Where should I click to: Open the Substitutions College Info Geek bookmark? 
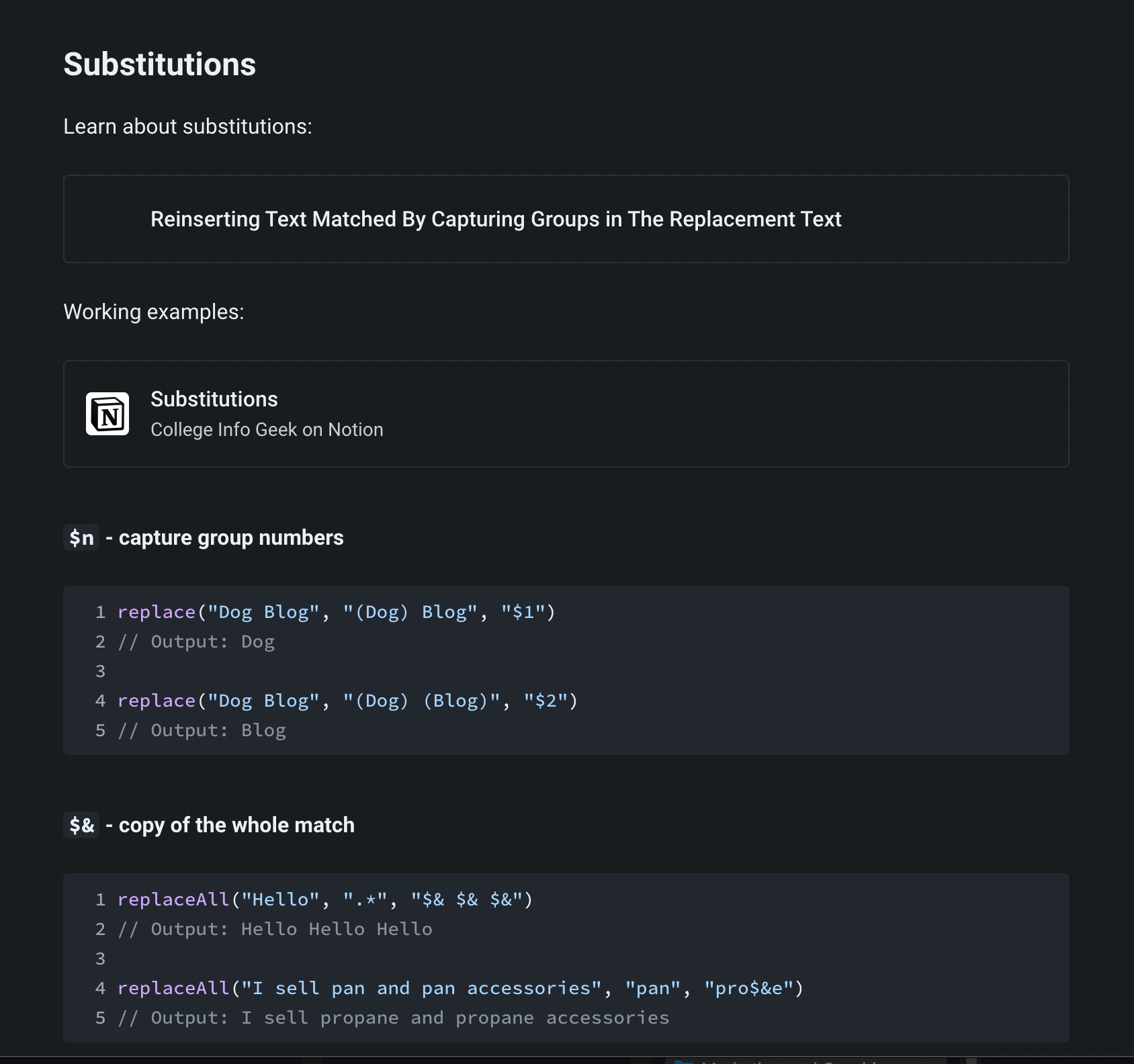coord(566,413)
